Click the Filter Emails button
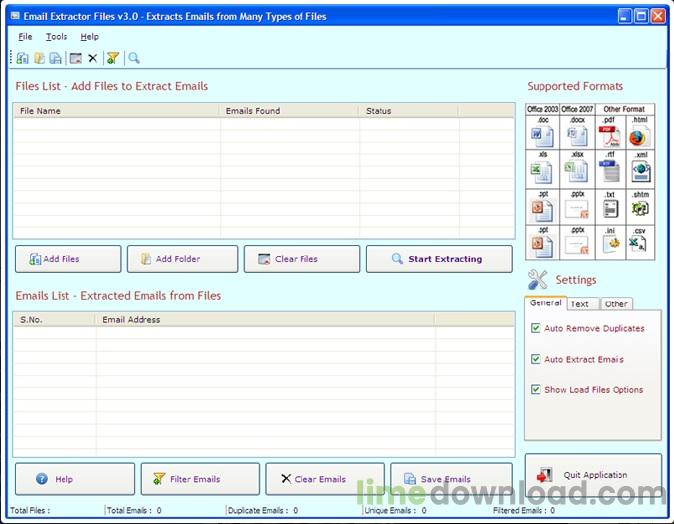674x524 pixels. 200,479
